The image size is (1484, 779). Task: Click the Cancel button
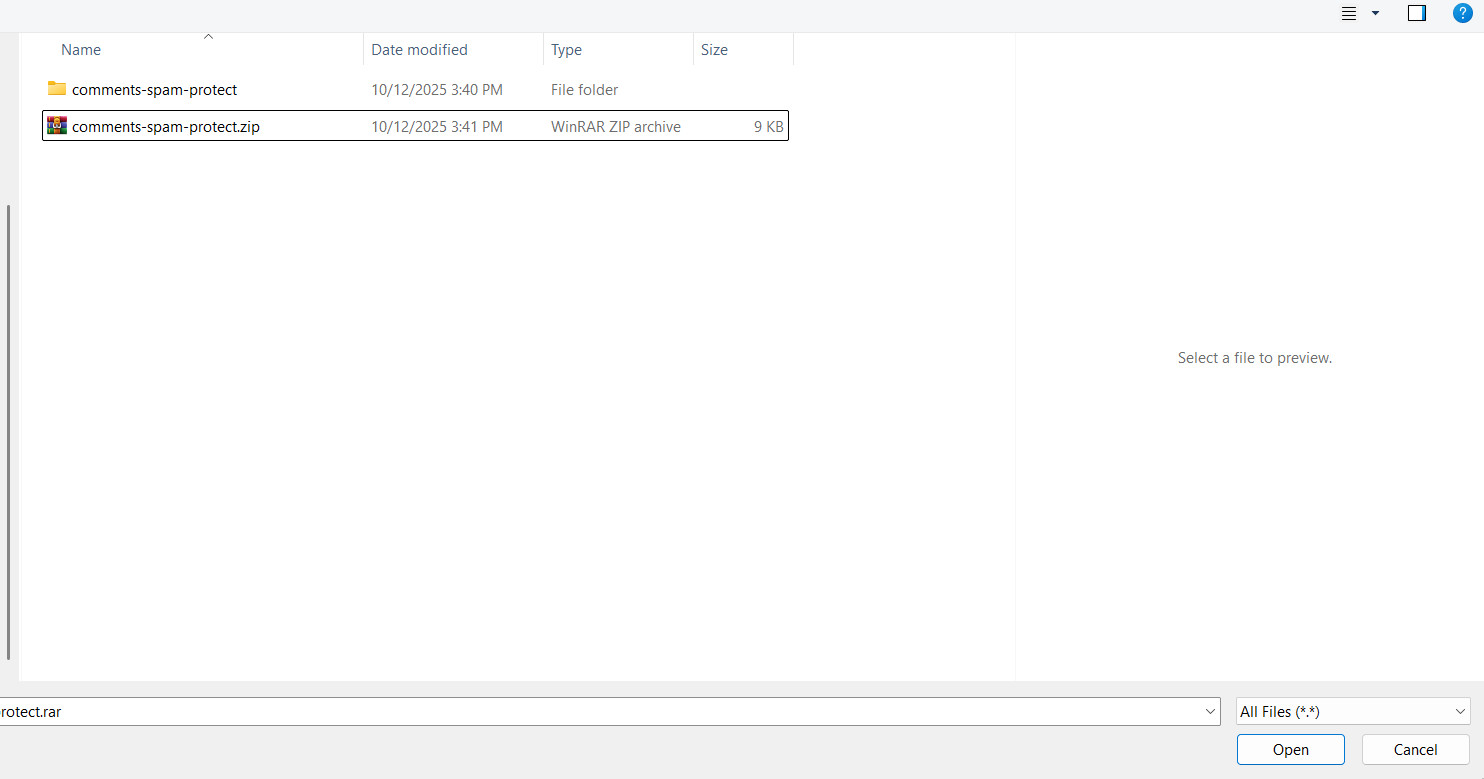(x=1414, y=749)
